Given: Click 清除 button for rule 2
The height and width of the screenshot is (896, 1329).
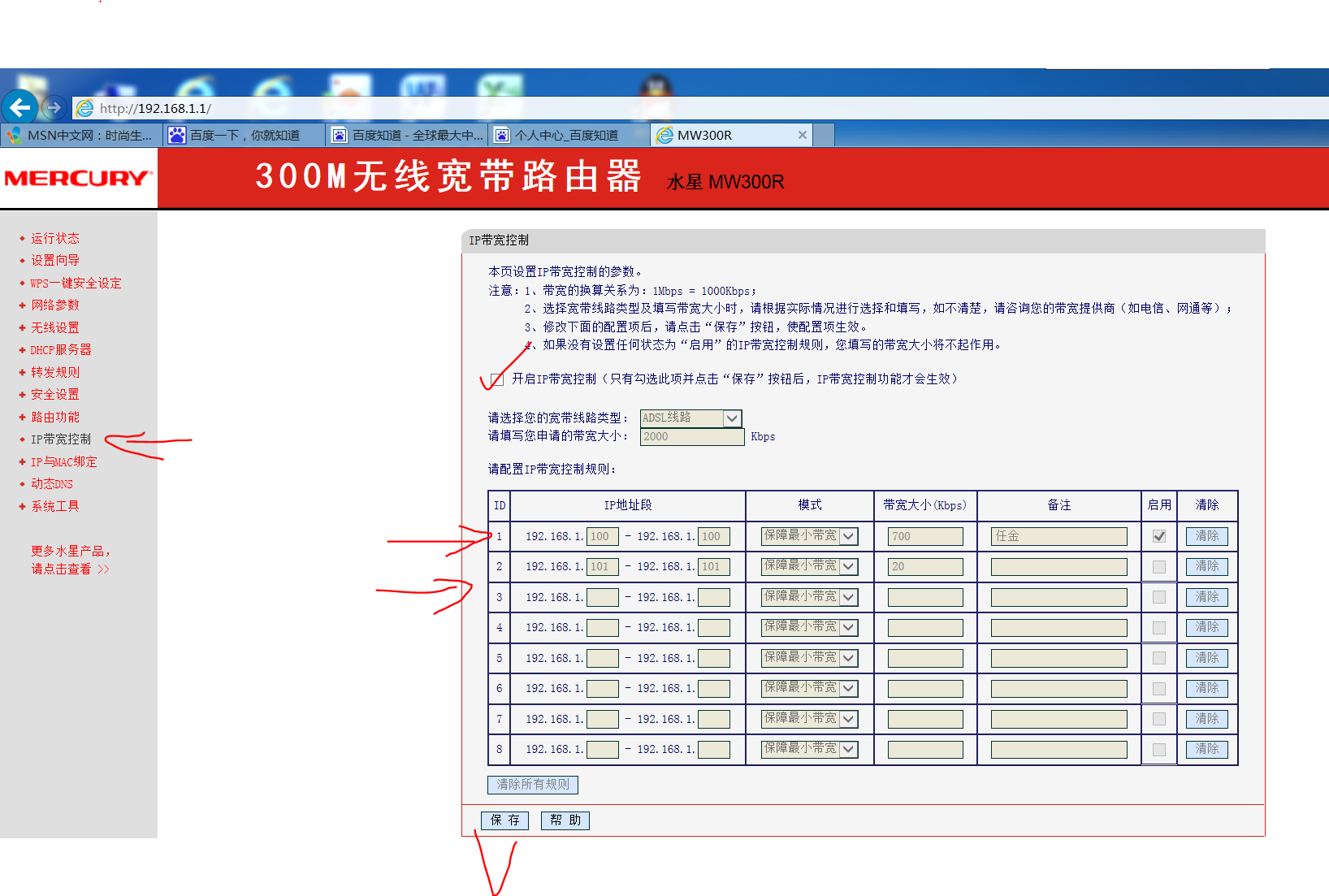Looking at the screenshot, I should (1206, 566).
